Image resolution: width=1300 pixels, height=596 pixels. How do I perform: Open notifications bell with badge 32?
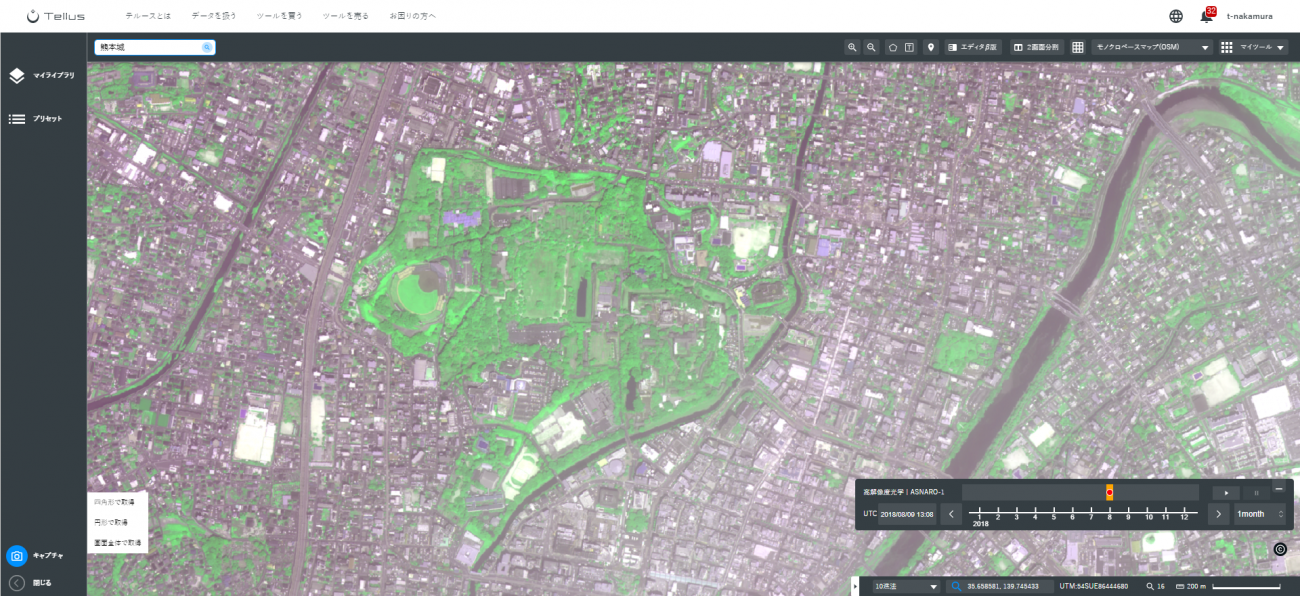(1207, 15)
